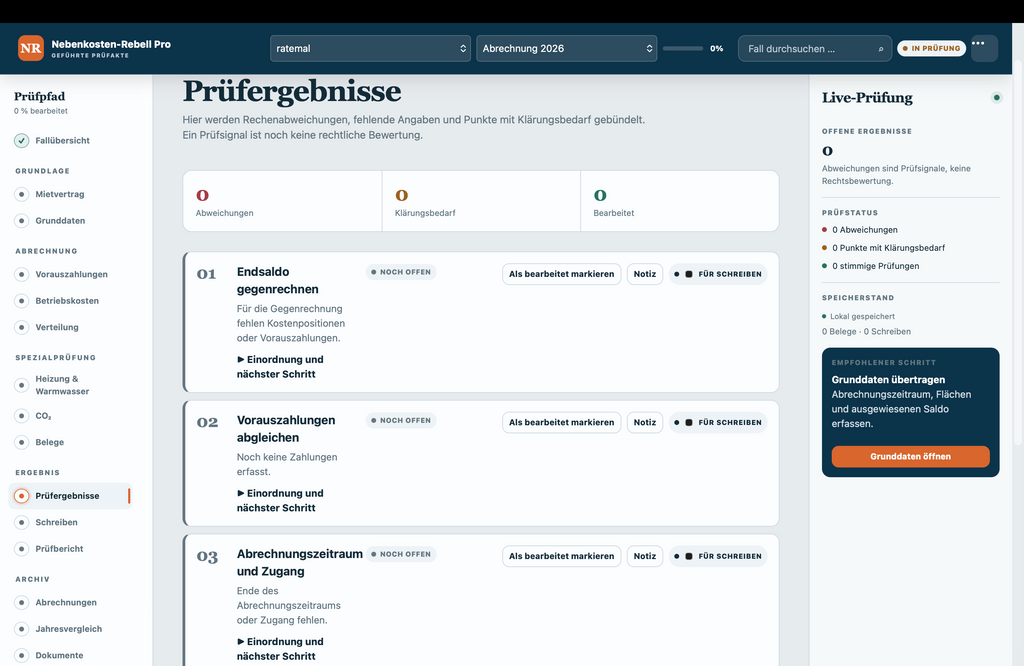Mark Endsaldo gegenrechnen as bearbeitet
Viewport: 1024px width, 666px height.
pos(562,274)
